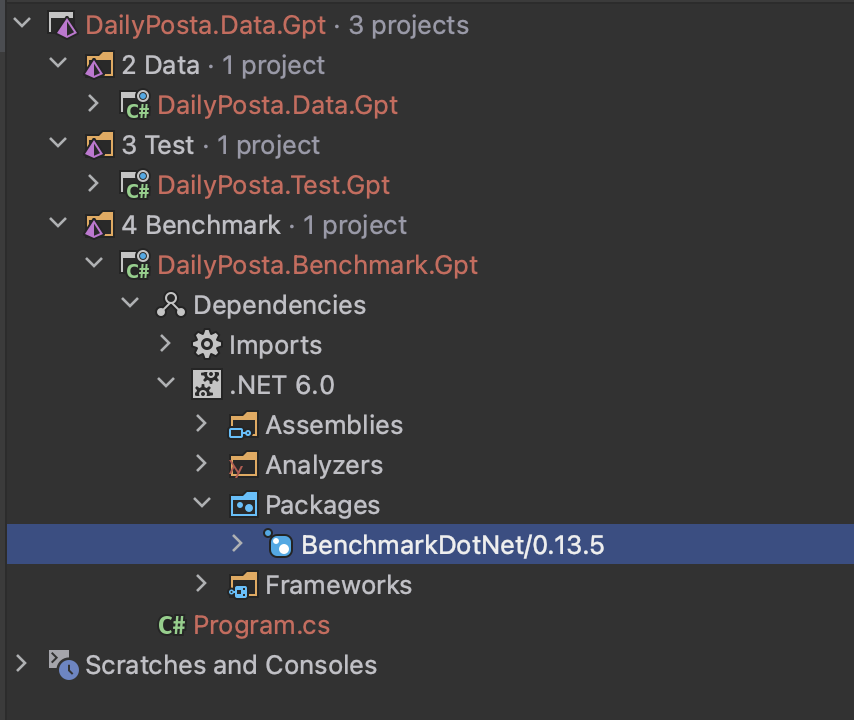
Task: Expand the BenchmarkDotNet/0.13.5 package
Action: pyautogui.click(x=237, y=545)
